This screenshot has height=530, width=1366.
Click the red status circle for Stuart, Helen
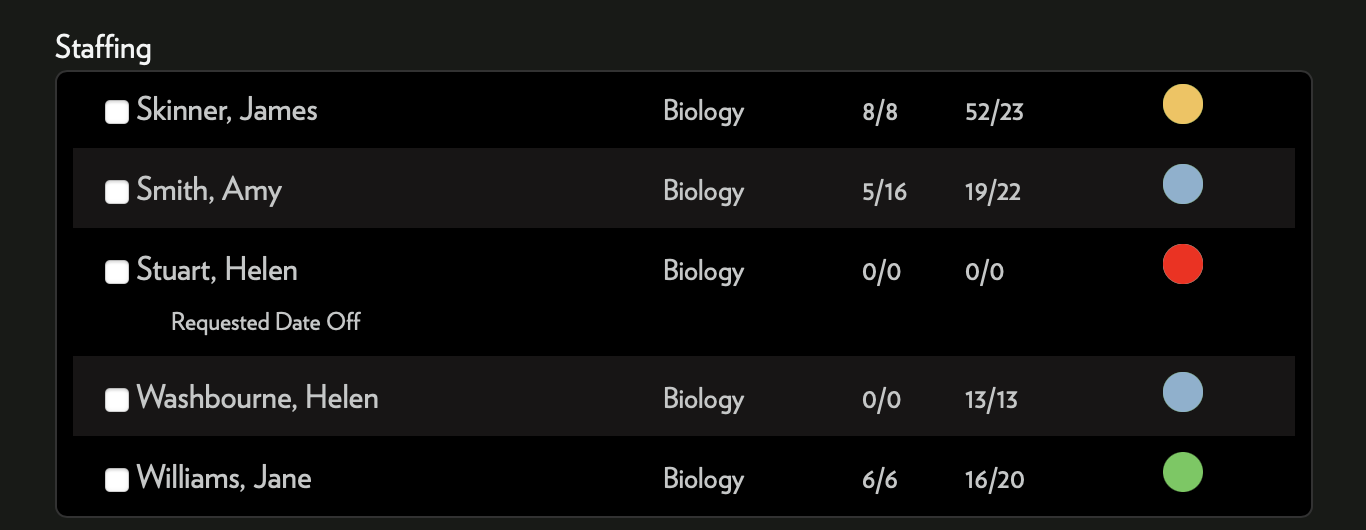click(1183, 265)
